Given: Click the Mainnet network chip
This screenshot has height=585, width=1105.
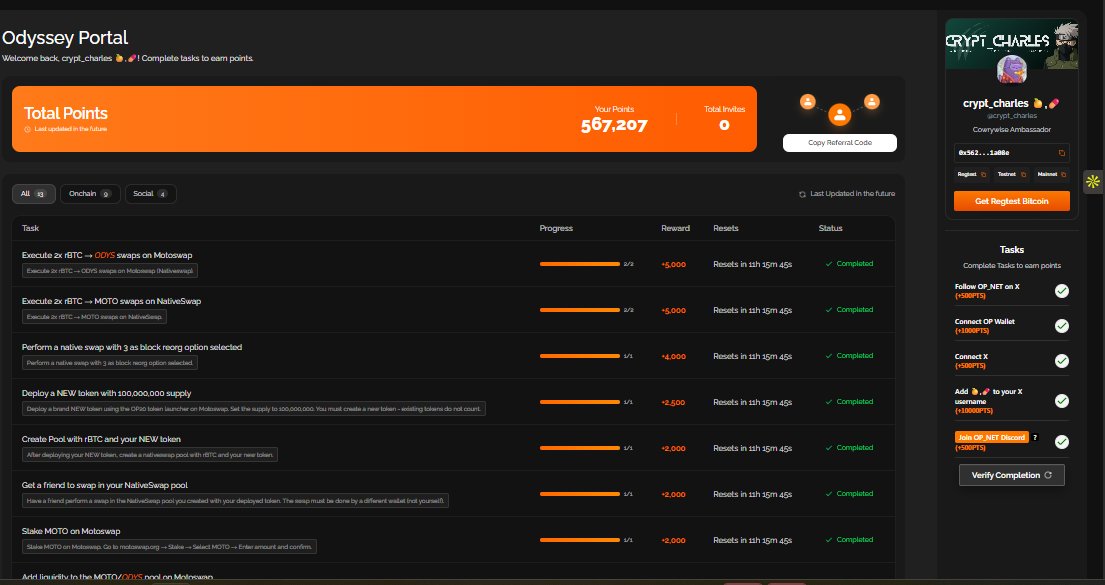Looking at the screenshot, I should coord(1051,175).
